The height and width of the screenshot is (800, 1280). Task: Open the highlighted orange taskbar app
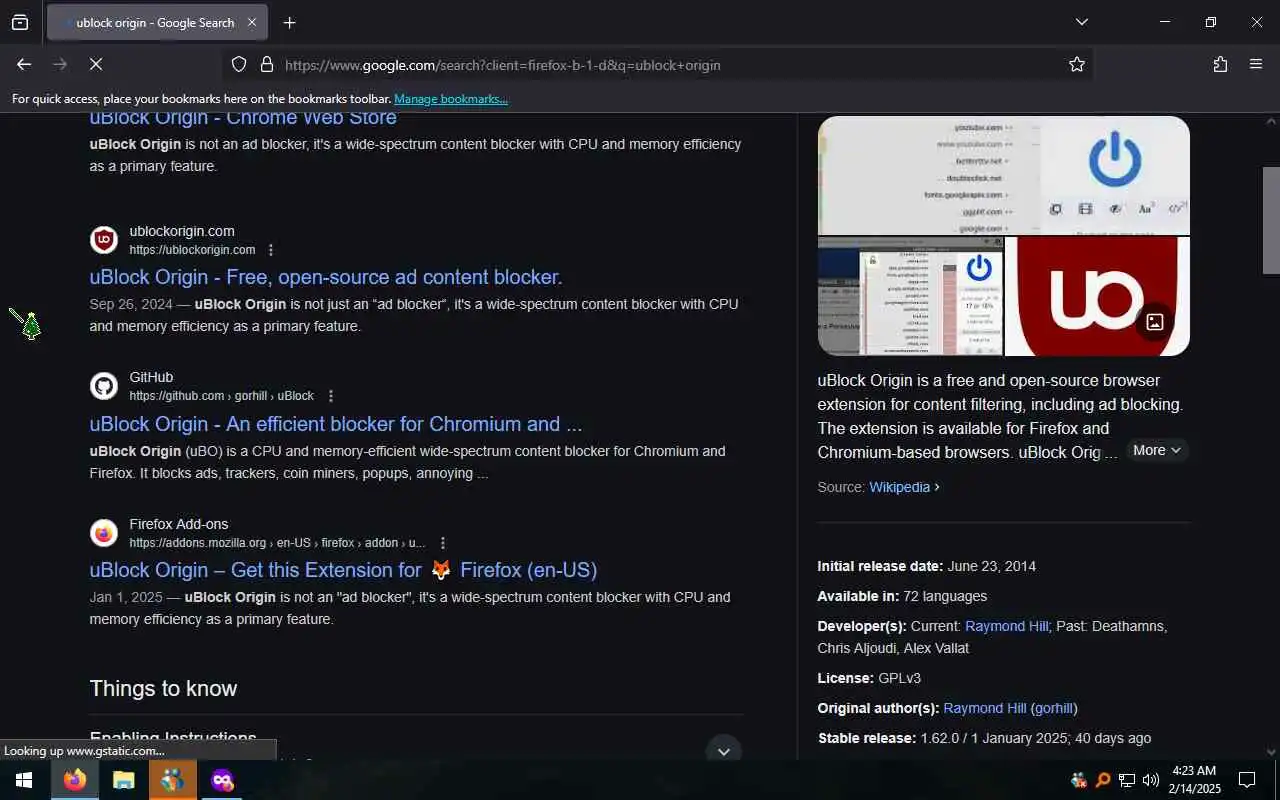pyautogui.click(x=172, y=780)
